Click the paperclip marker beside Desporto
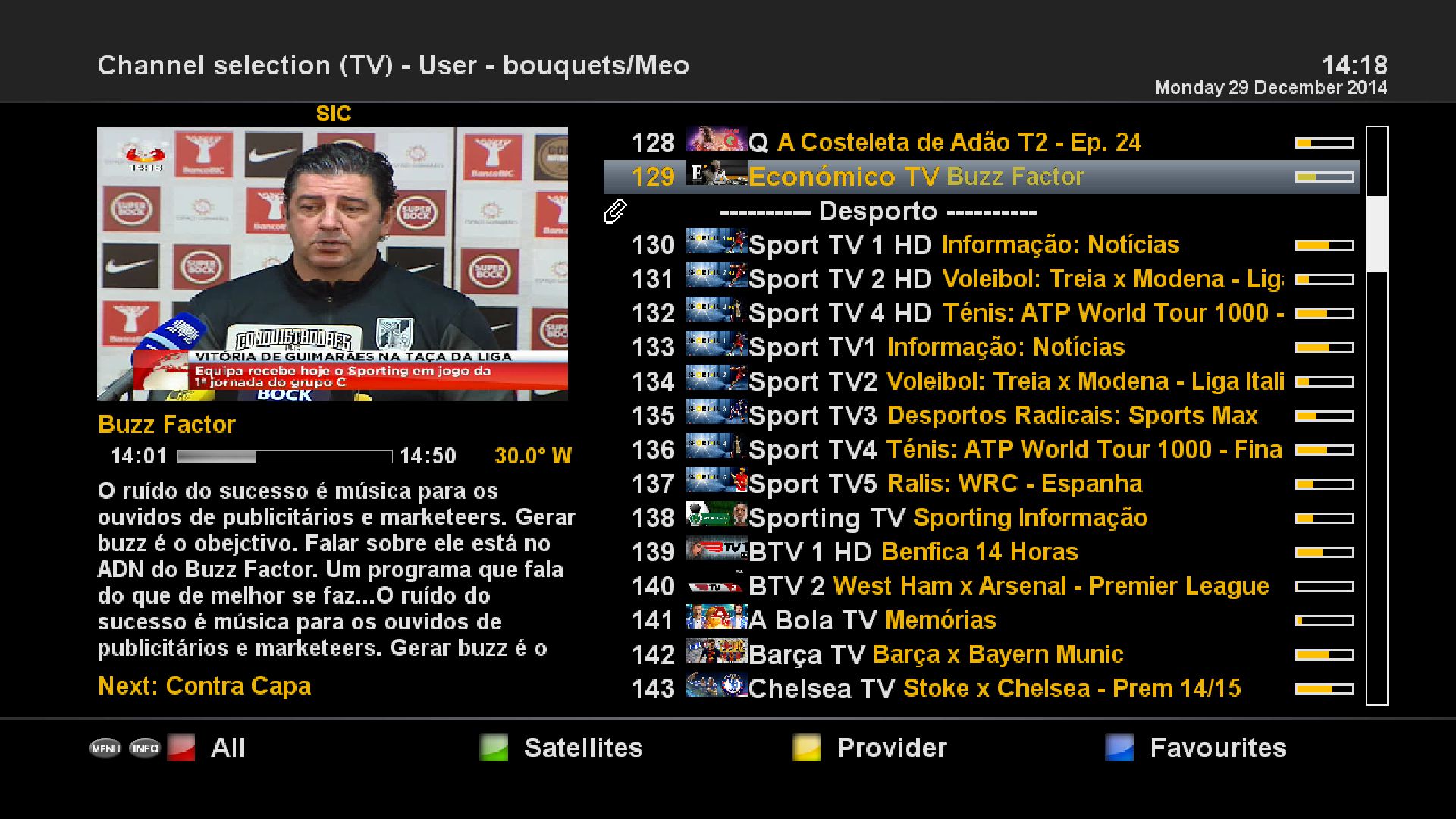The image size is (1456, 819). [x=615, y=211]
